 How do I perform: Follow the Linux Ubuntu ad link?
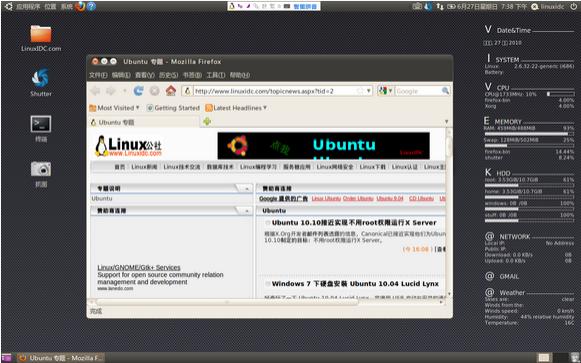click(x=326, y=199)
